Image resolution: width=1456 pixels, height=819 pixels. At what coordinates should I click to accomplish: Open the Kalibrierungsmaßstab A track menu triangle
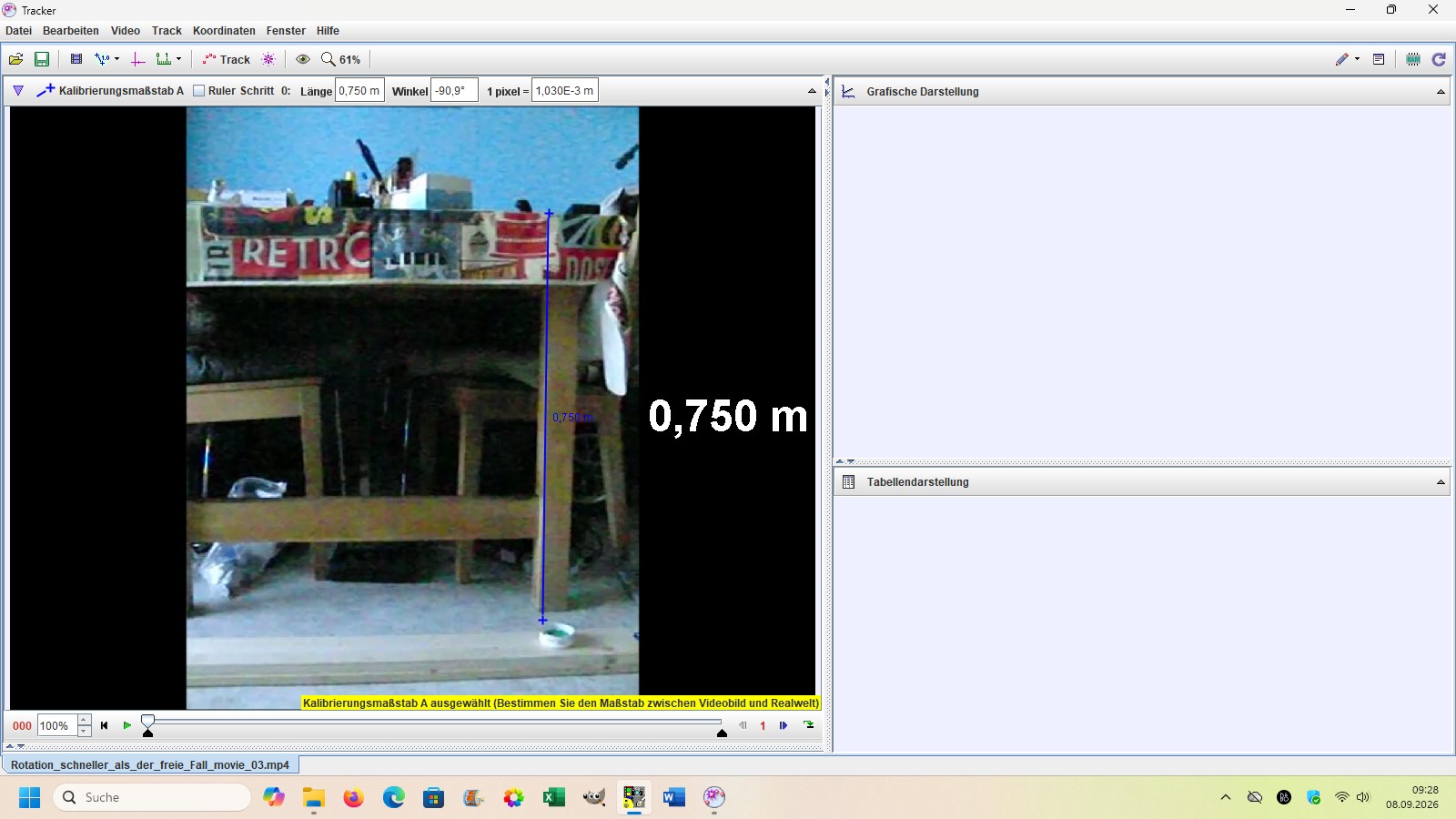(x=18, y=91)
